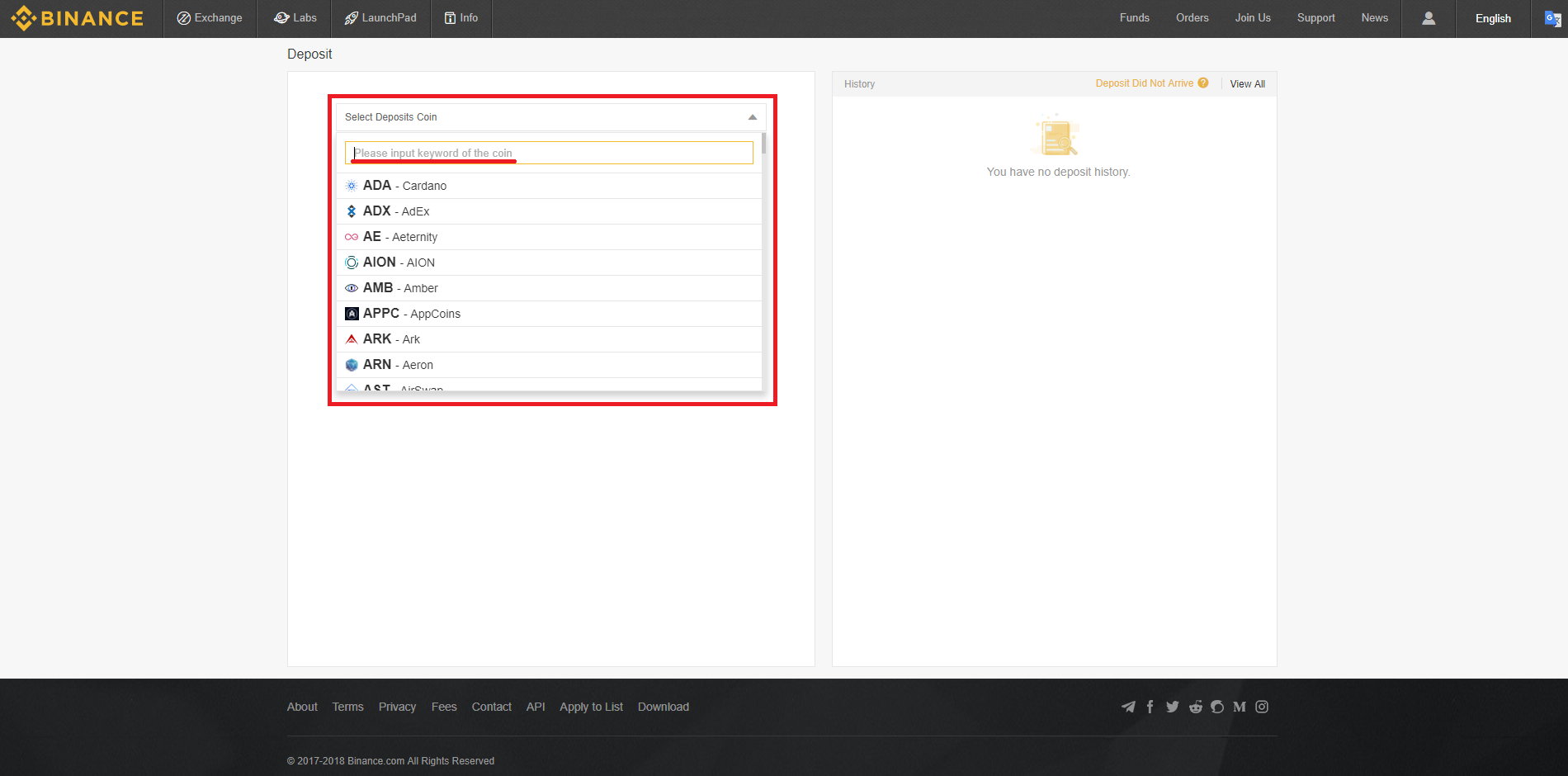Viewport: 1568px width, 776px height.
Task: Open the Terms footer link
Action: coord(347,707)
